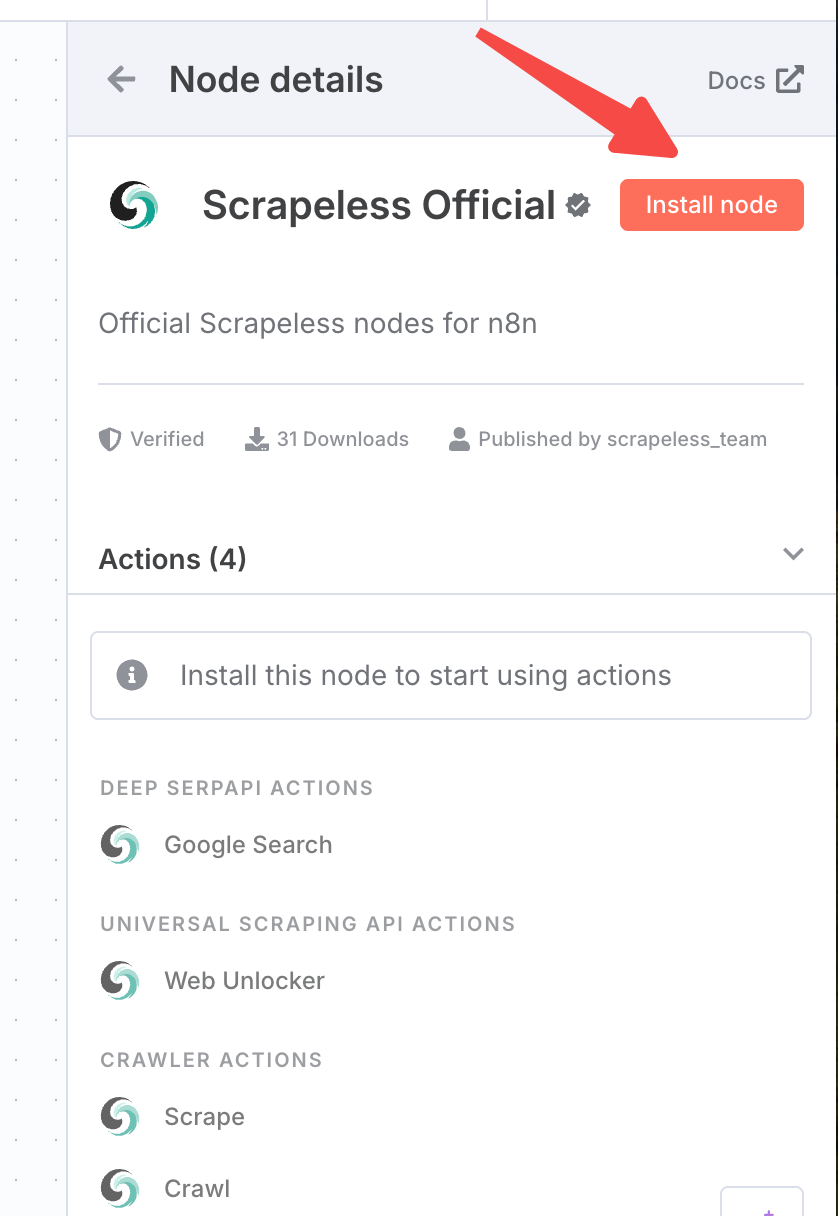Image resolution: width=838 pixels, height=1216 pixels.
Task: Click the Crawl action icon
Action: click(120, 1189)
